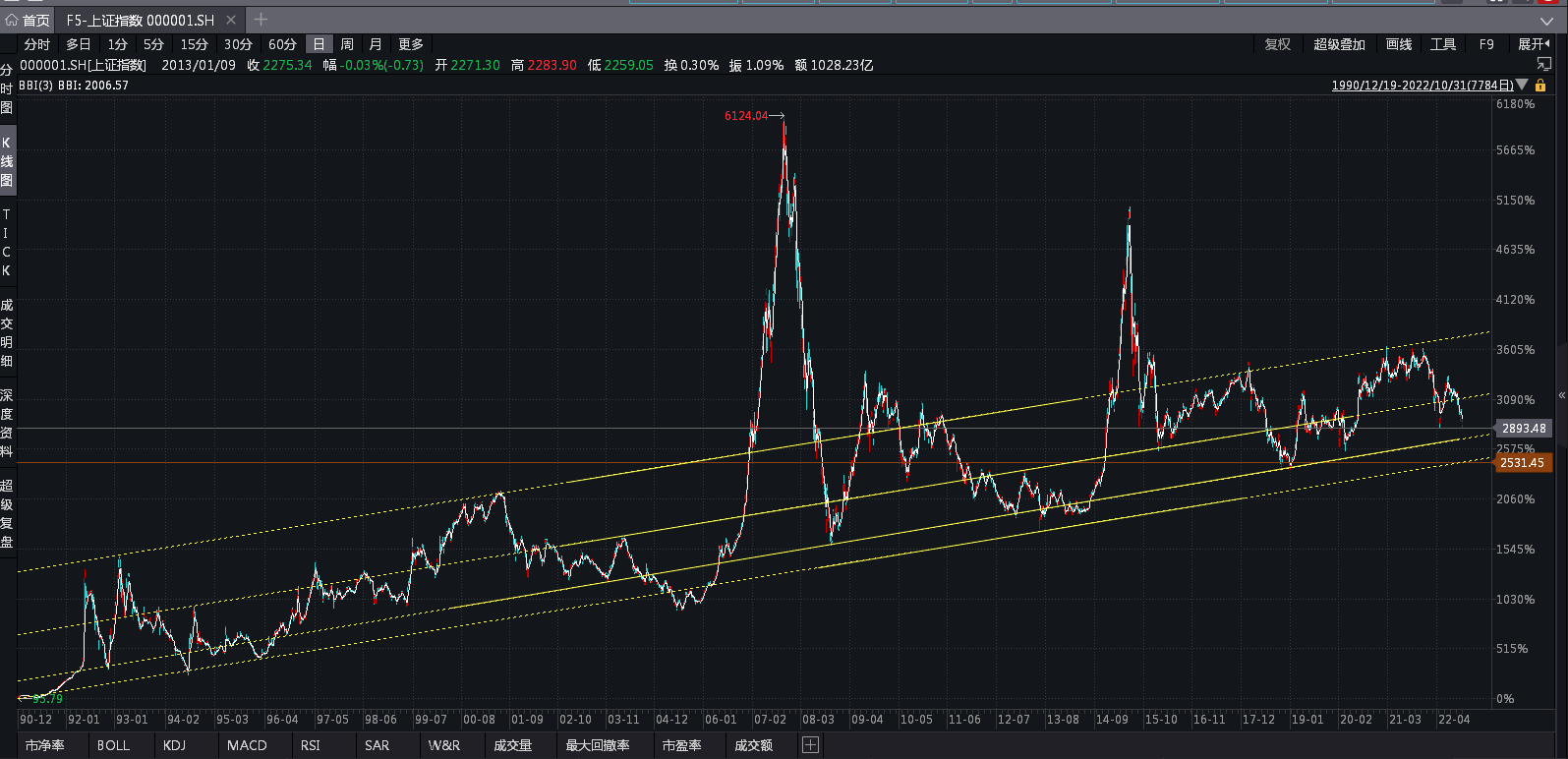This screenshot has height=759, width=1568.
Task: Open the 画线 drawing tools
Action: click(1398, 44)
